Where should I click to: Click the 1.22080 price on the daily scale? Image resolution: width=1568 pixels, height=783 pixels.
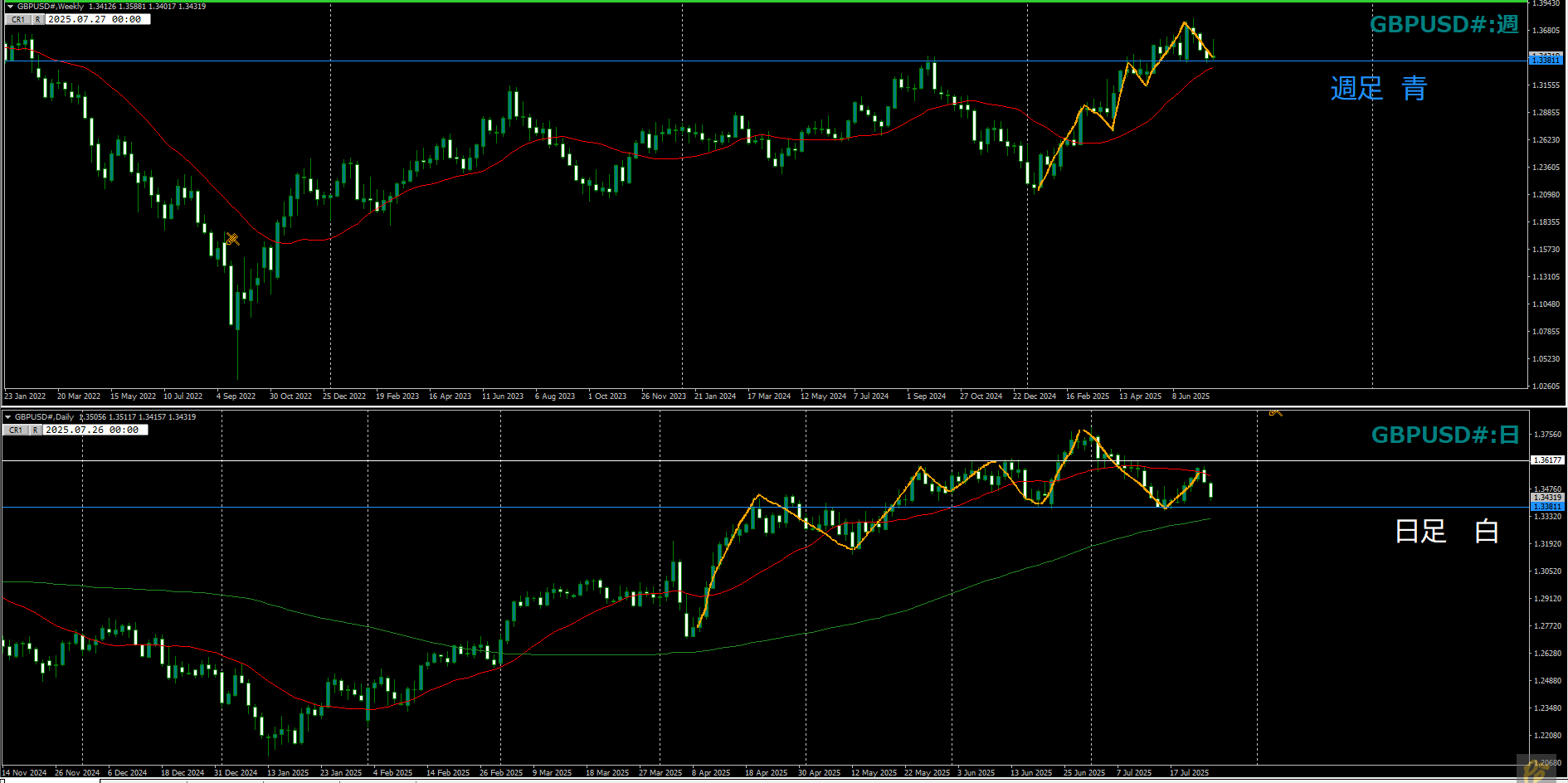point(1547,736)
